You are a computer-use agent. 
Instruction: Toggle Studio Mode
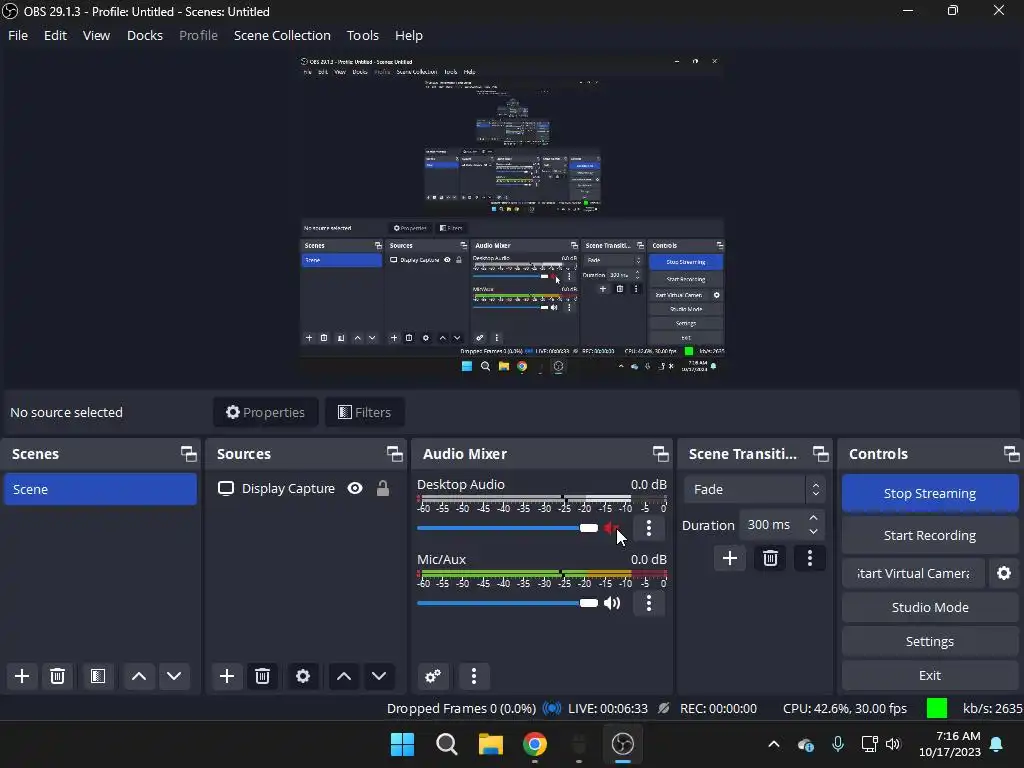tap(930, 607)
